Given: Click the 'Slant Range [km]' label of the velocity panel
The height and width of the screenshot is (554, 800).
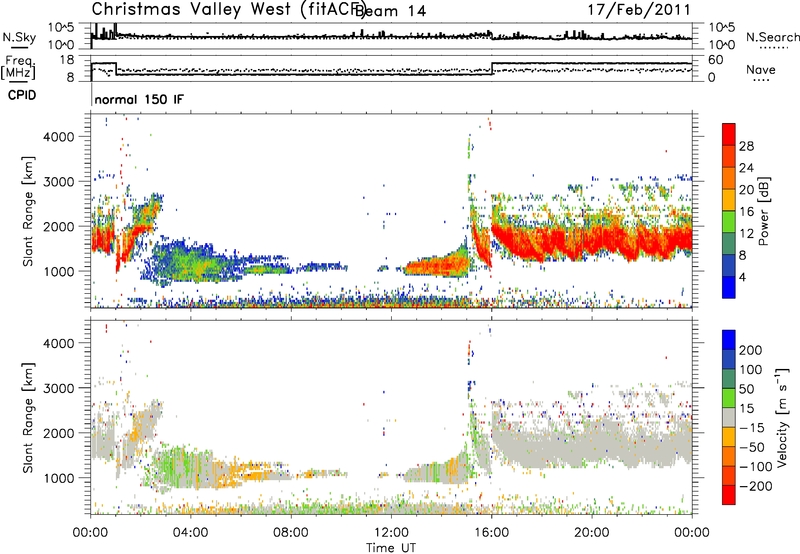Looking at the screenshot, I should pyautogui.click(x=28, y=418).
